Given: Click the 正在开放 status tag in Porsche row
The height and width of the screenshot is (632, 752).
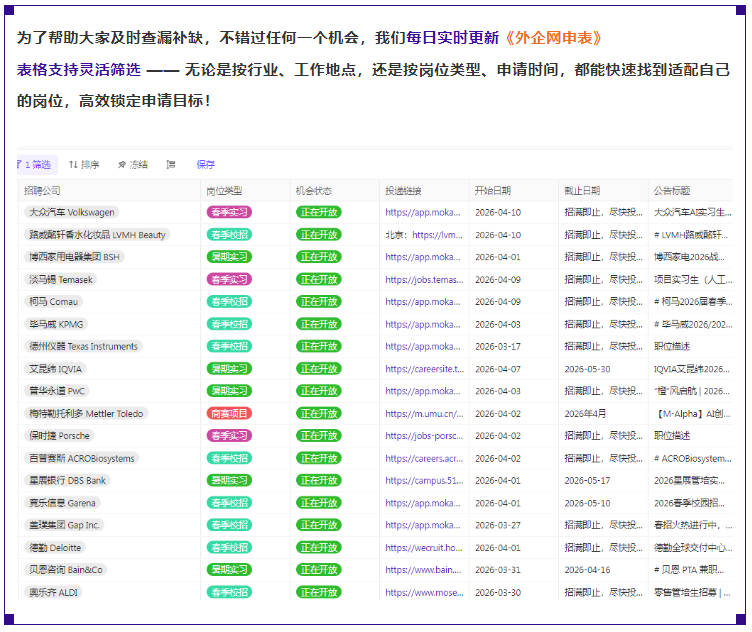Looking at the screenshot, I should pos(318,435).
